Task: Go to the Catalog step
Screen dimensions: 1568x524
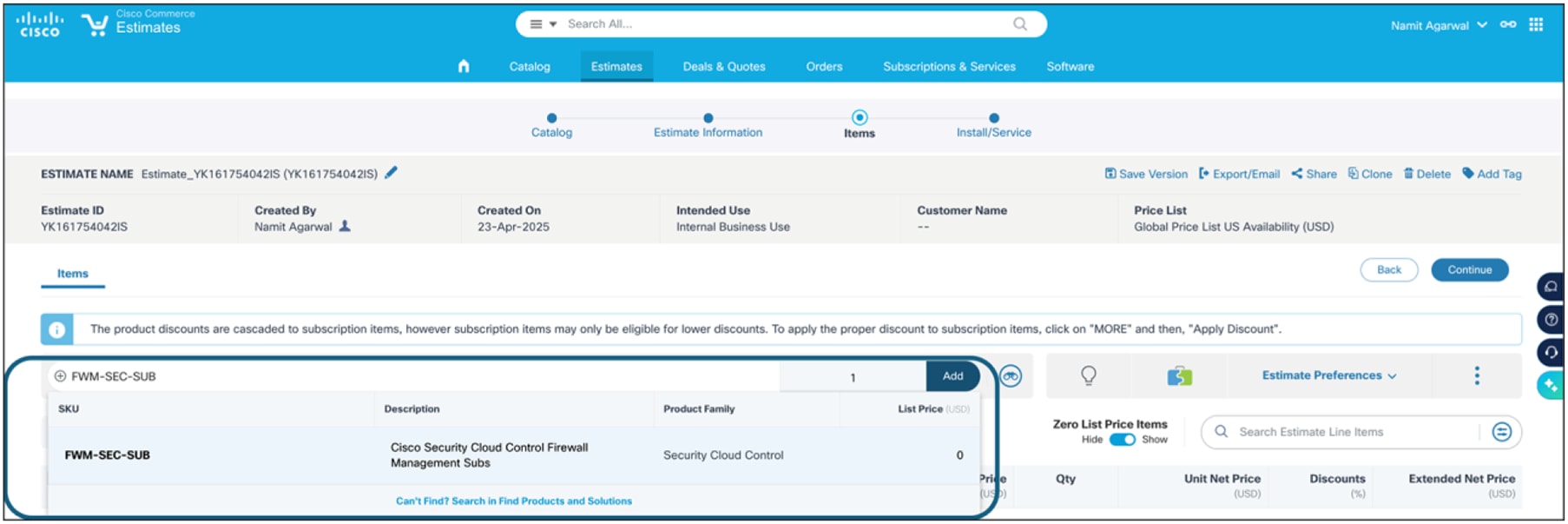Action: click(x=551, y=126)
